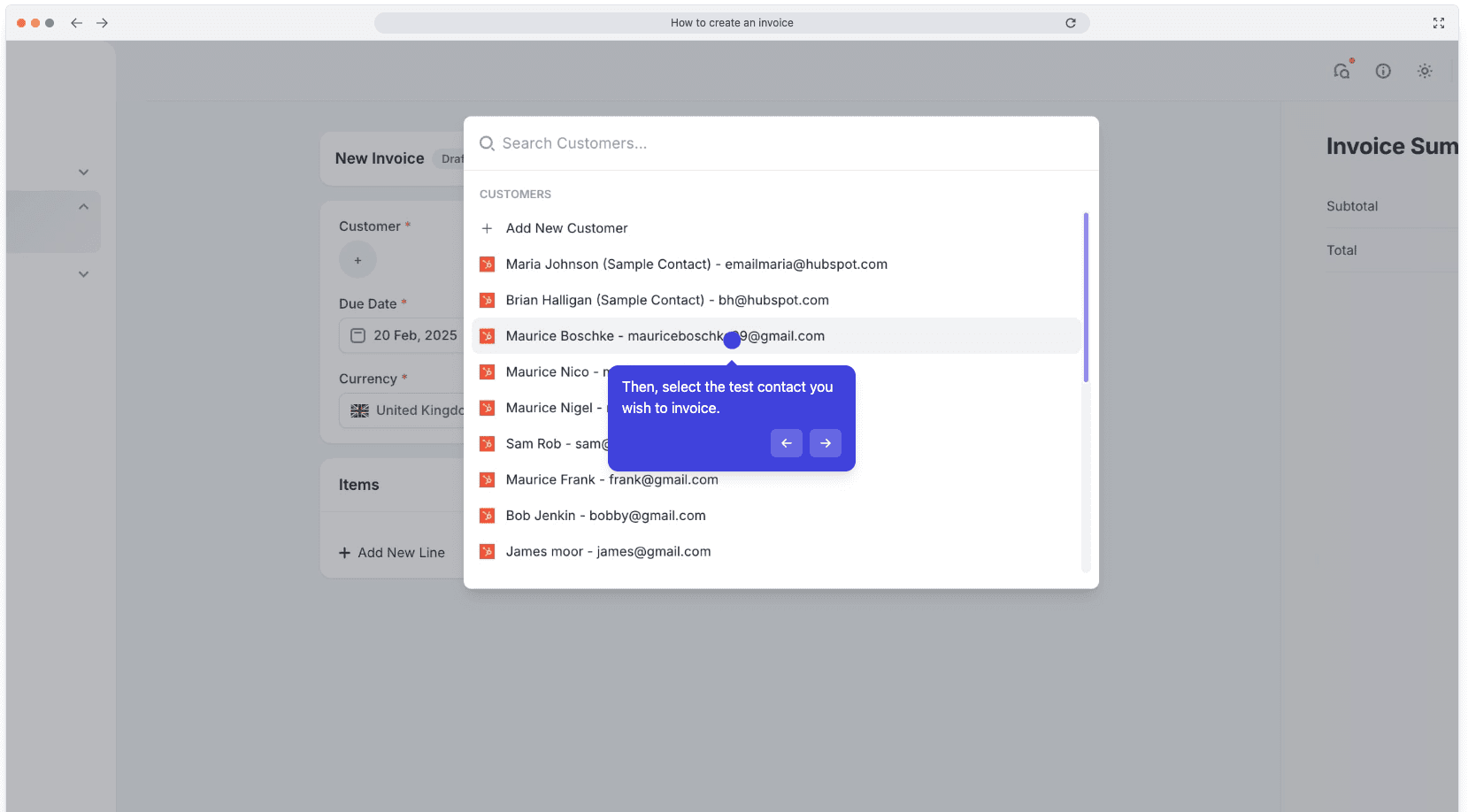The height and width of the screenshot is (812, 1468).
Task: Select customer Bob Jenkin
Action: [776, 516]
